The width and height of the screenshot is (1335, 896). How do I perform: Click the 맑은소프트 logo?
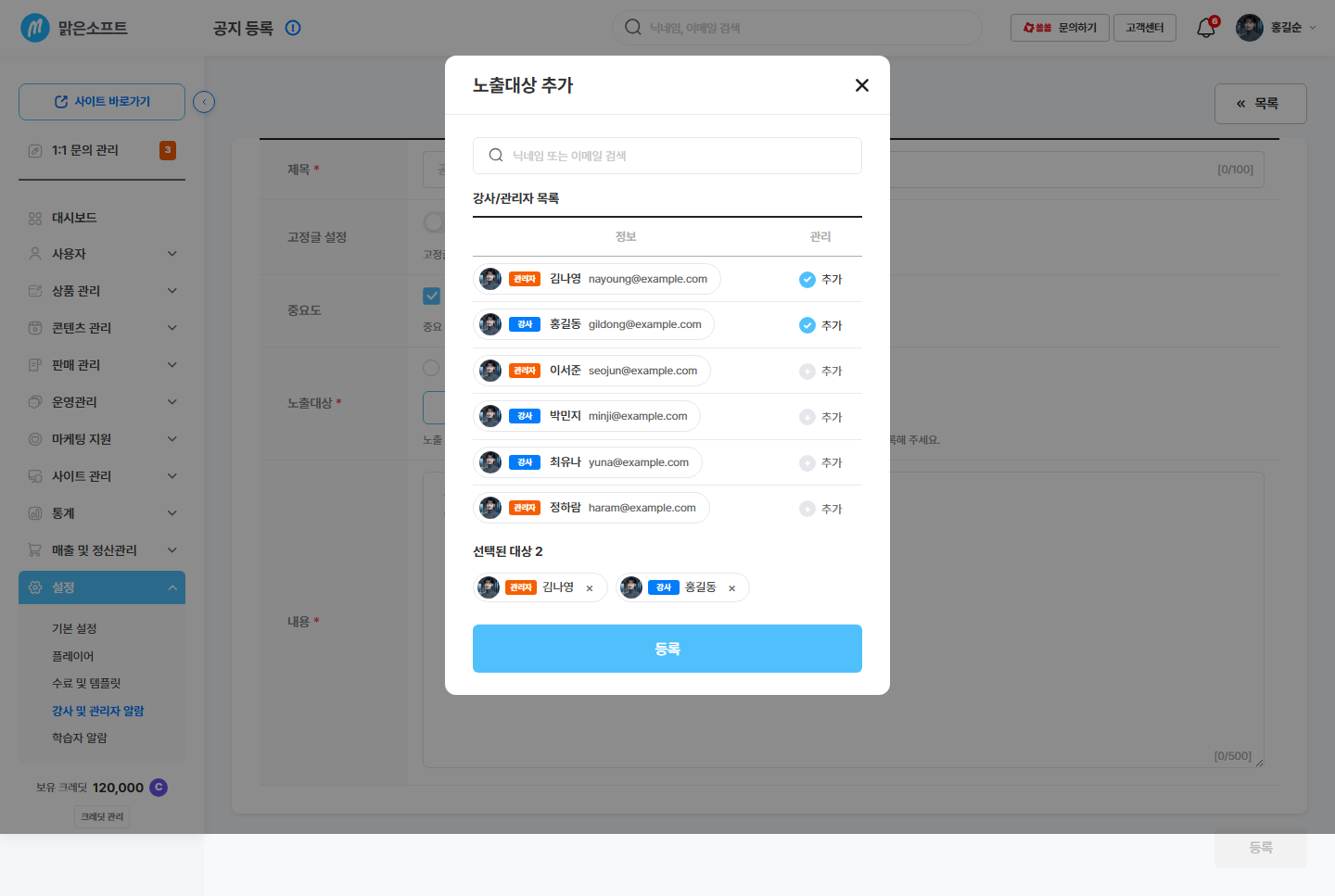tap(74, 28)
